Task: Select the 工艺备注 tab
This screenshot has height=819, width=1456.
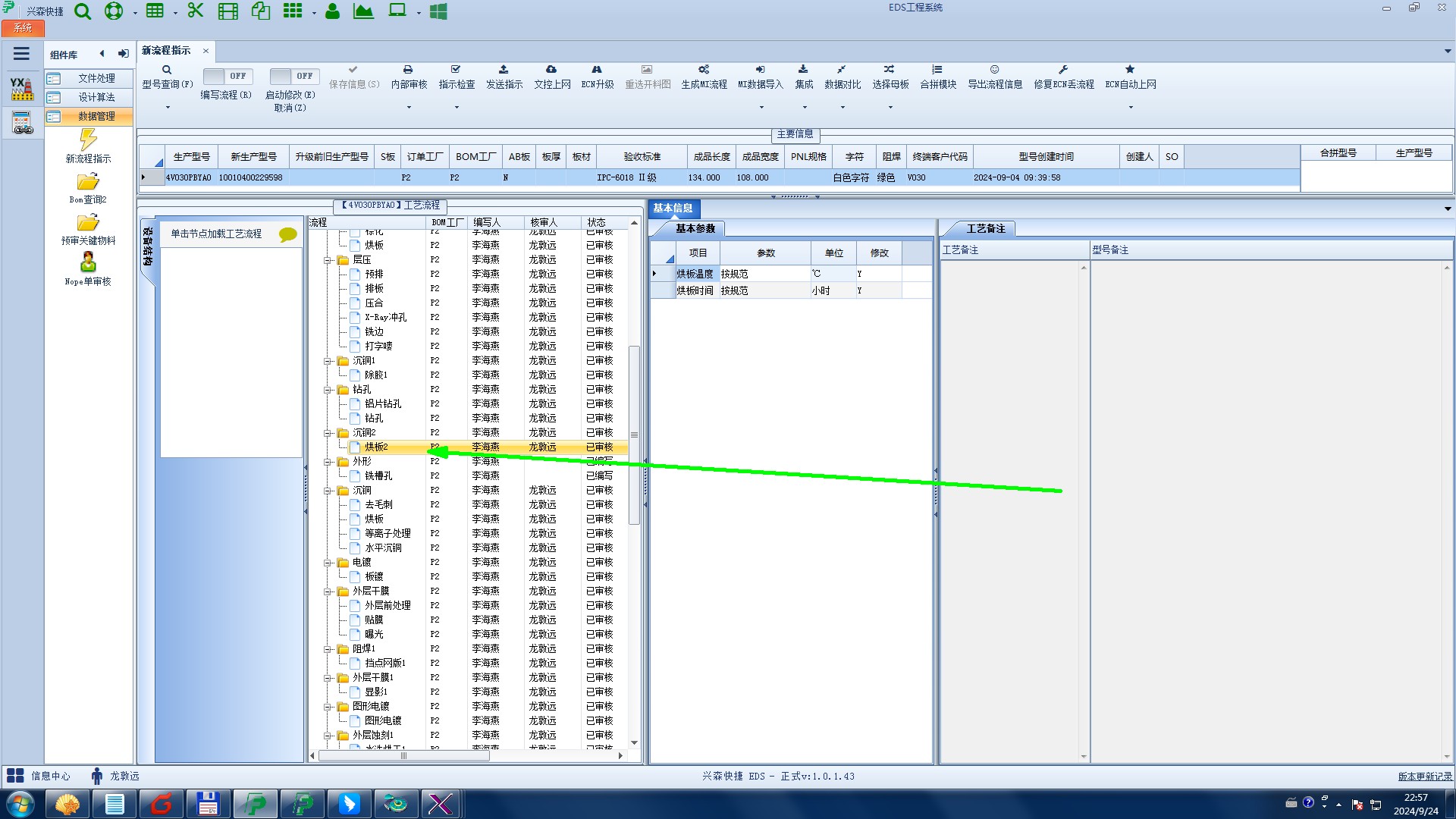Action: coord(985,228)
